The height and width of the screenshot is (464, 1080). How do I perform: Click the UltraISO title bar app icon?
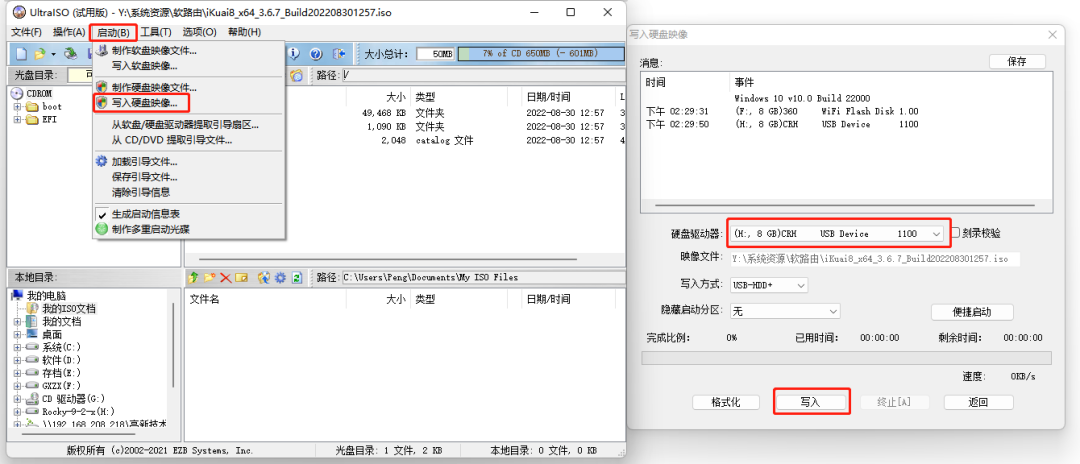click(x=19, y=12)
